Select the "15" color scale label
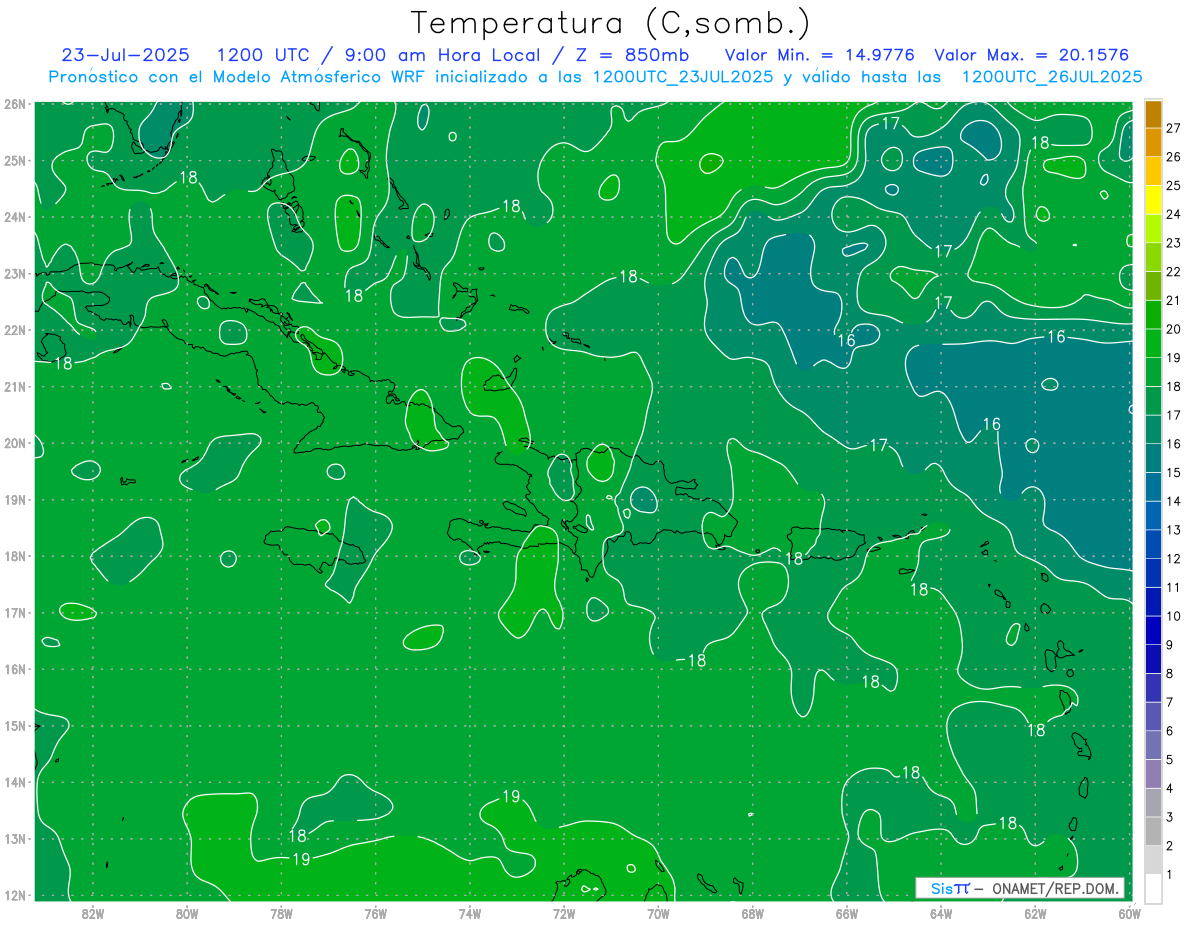Image resolution: width=1200 pixels, height=927 pixels. tap(1174, 472)
